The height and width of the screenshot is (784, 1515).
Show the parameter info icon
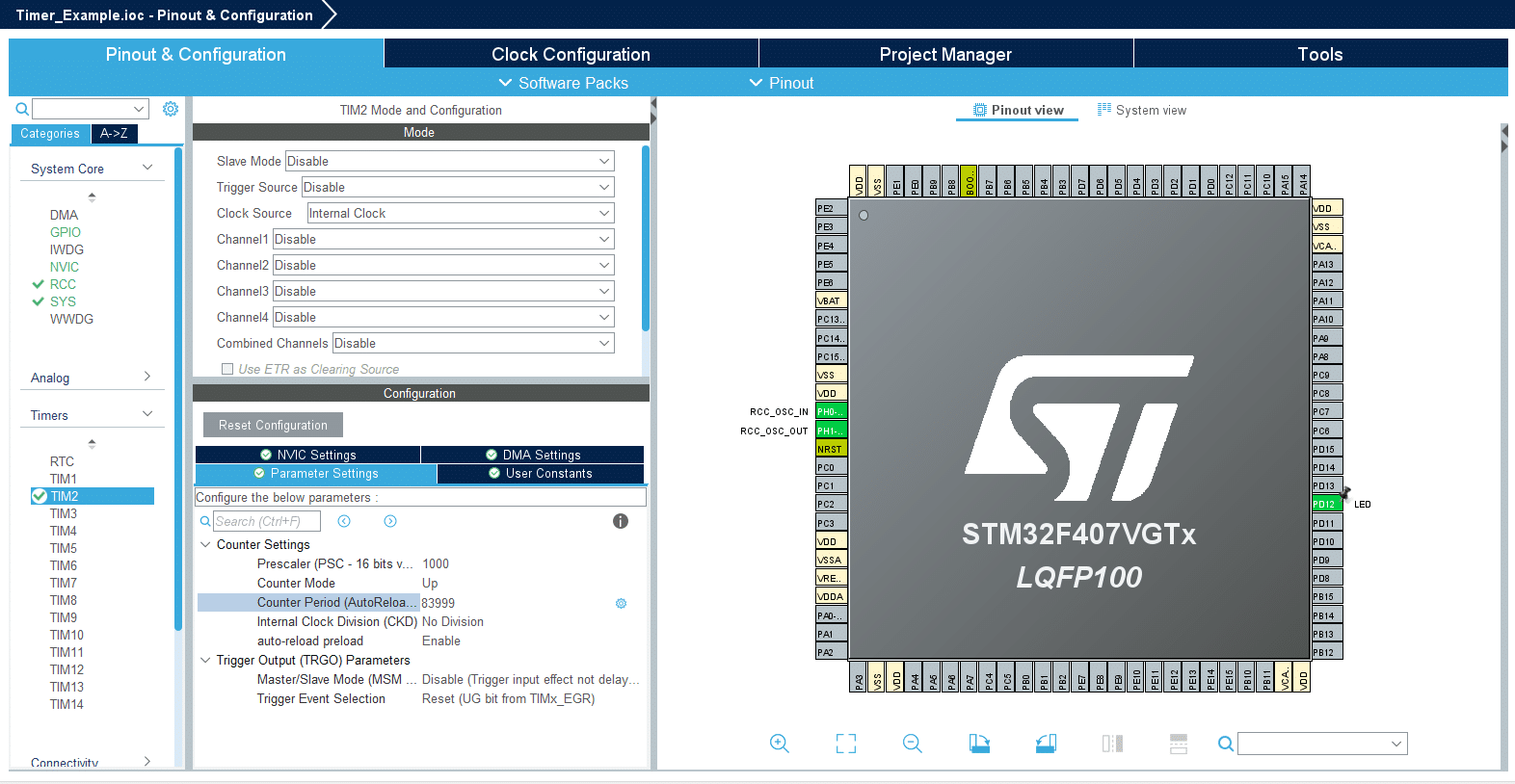click(x=621, y=521)
